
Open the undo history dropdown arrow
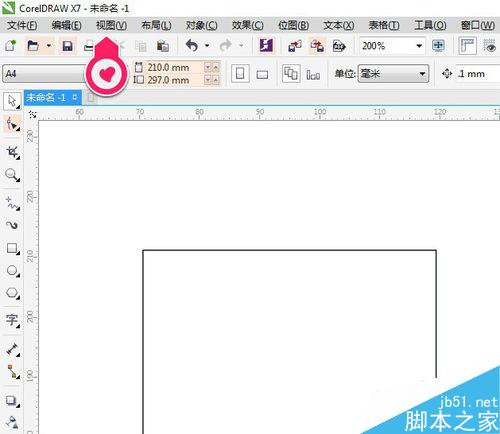(x=207, y=45)
